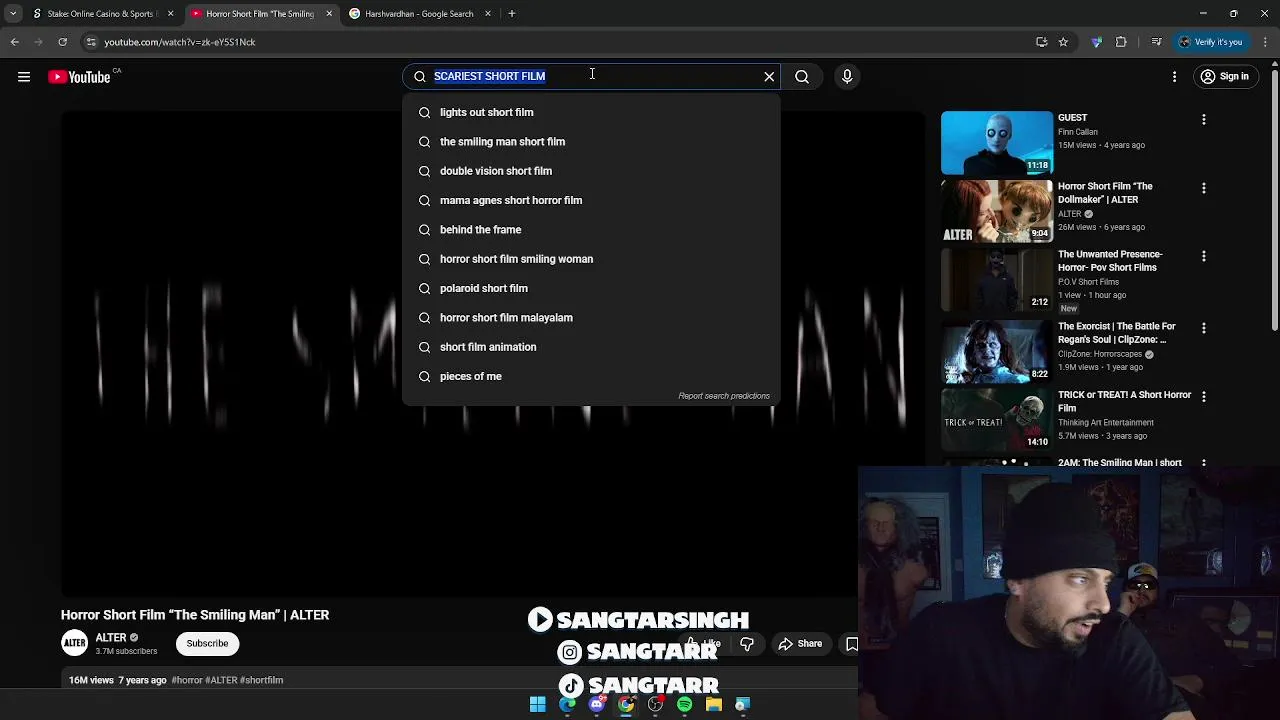1280x720 pixels.
Task: Click the ALTER channel avatar
Action: [x=75, y=644]
